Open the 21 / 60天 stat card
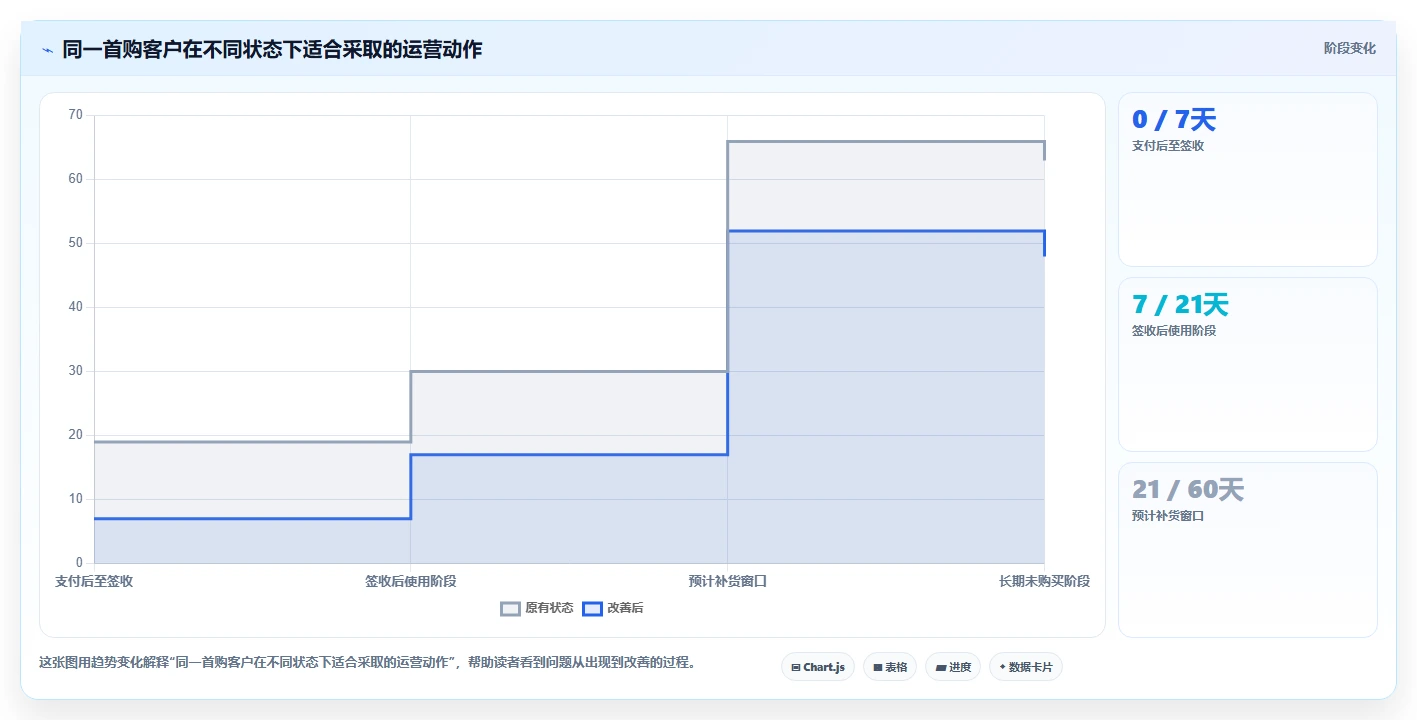 pyautogui.click(x=1247, y=550)
